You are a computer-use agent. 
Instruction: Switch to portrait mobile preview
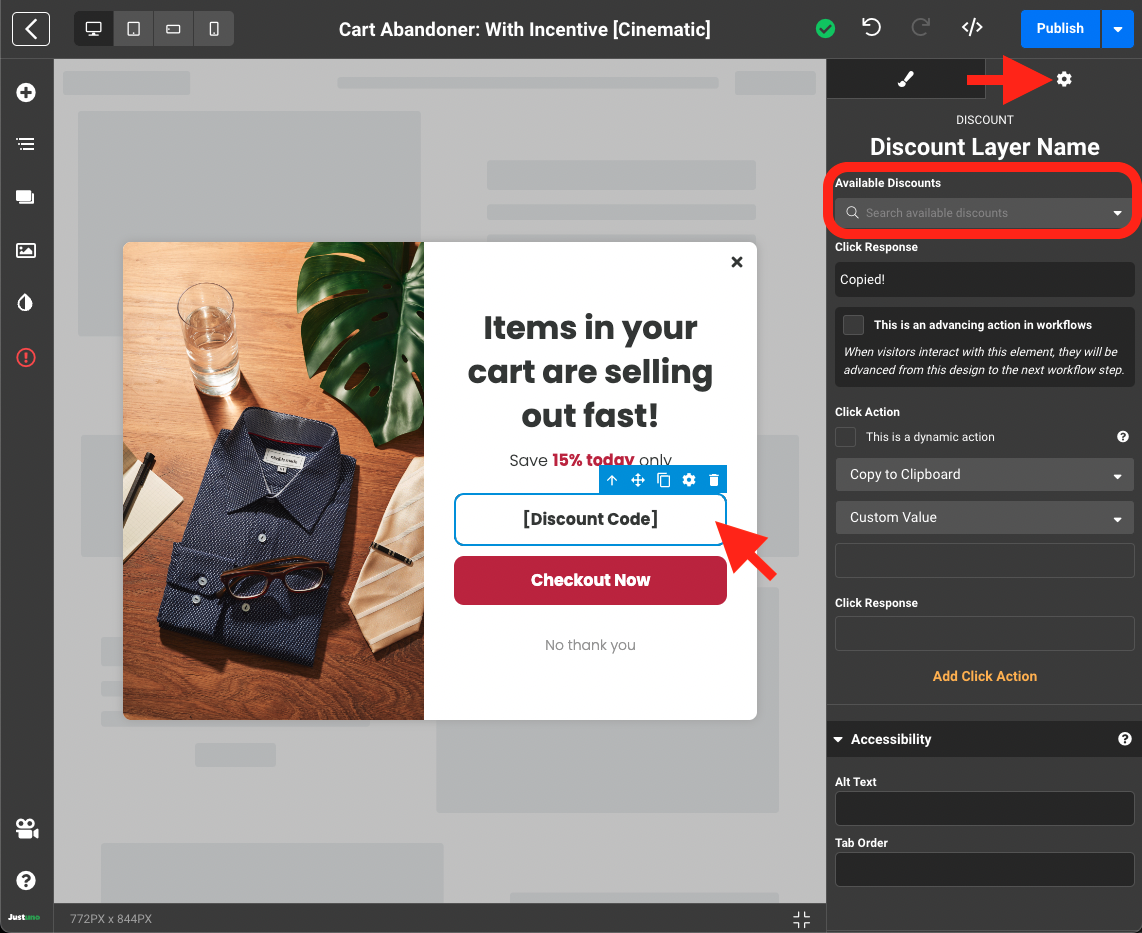[213, 29]
